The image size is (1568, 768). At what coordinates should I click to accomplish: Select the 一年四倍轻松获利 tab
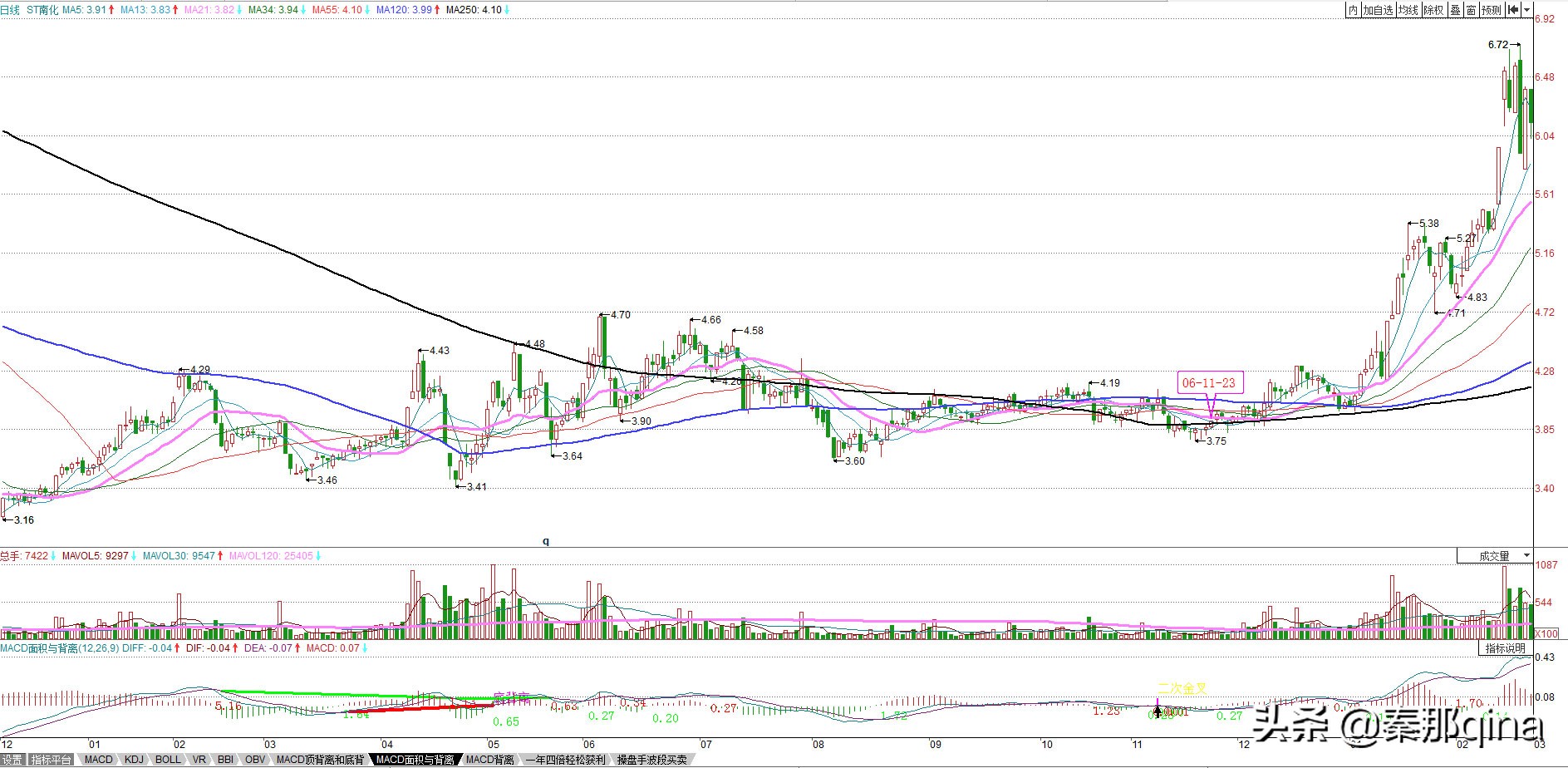(566, 760)
